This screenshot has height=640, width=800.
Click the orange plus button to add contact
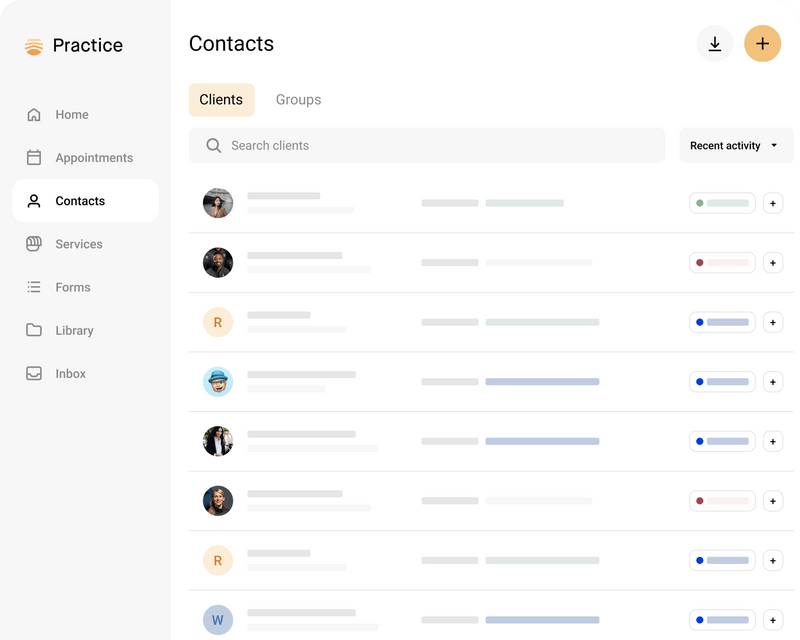click(762, 44)
